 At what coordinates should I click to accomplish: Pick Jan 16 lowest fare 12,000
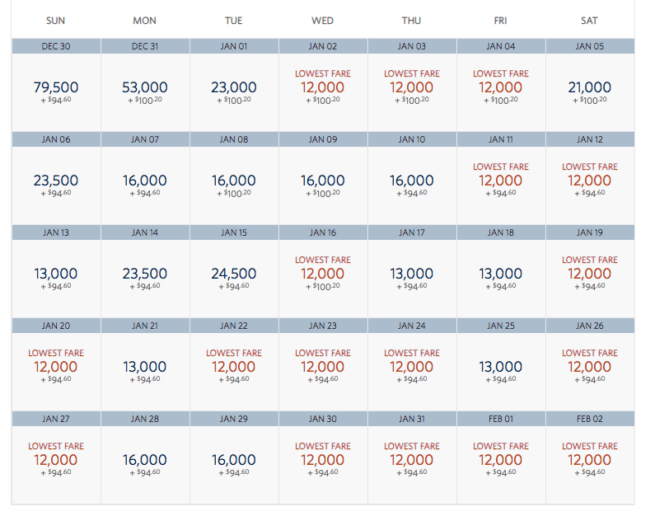click(x=323, y=279)
